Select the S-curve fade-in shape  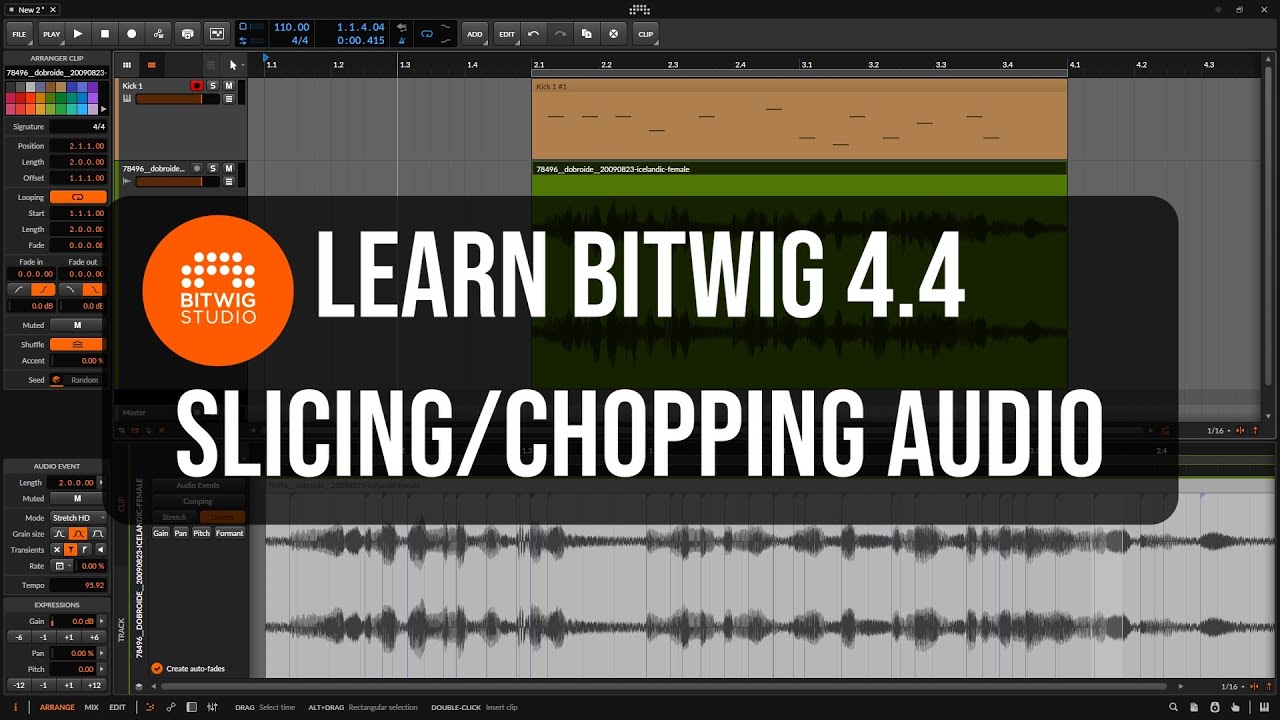pyautogui.click(x=45, y=289)
